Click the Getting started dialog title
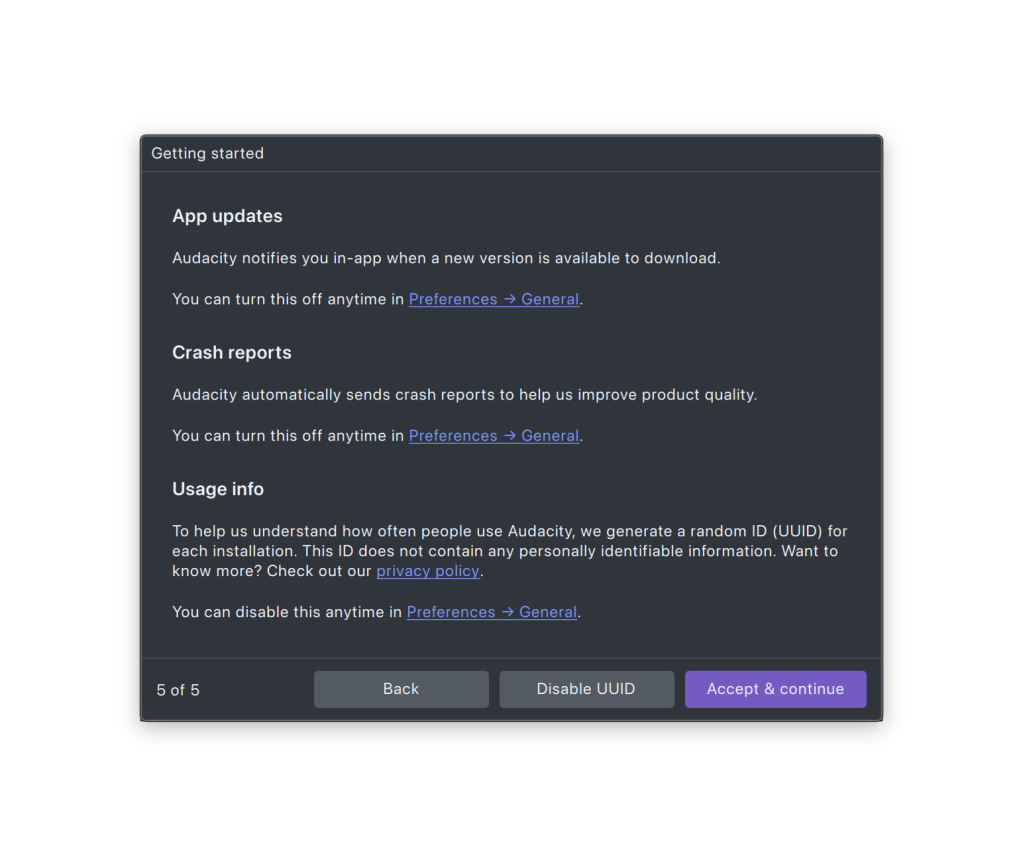The width and height of the screenshot is (1023, 867). coord(207,153)
